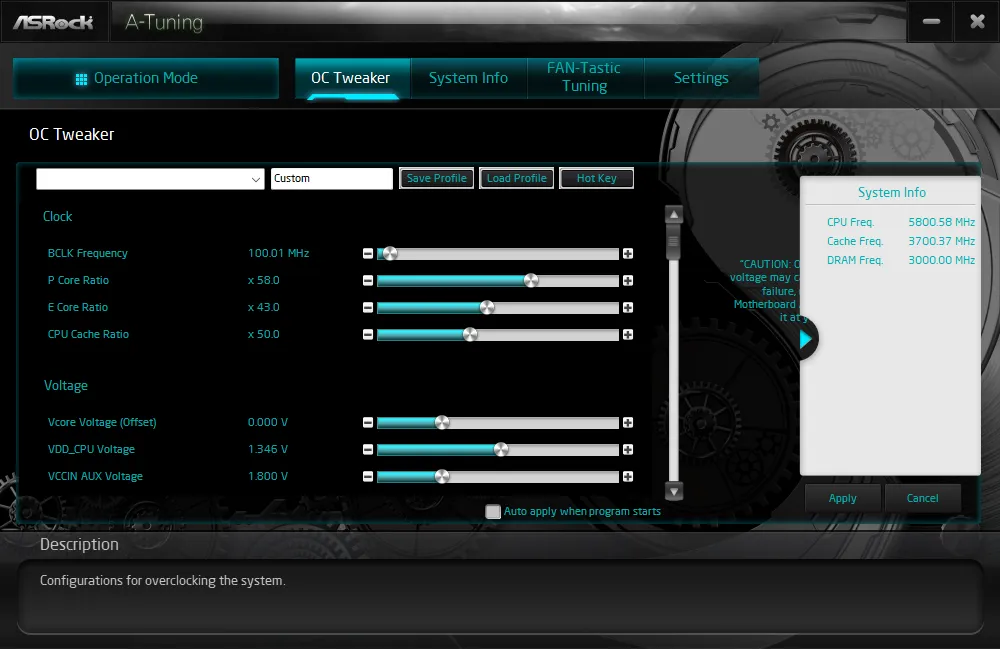Decrease Vcore Voltage offset with minus icon
This screenshot has width=1000, height=649.
click(368, 423)
